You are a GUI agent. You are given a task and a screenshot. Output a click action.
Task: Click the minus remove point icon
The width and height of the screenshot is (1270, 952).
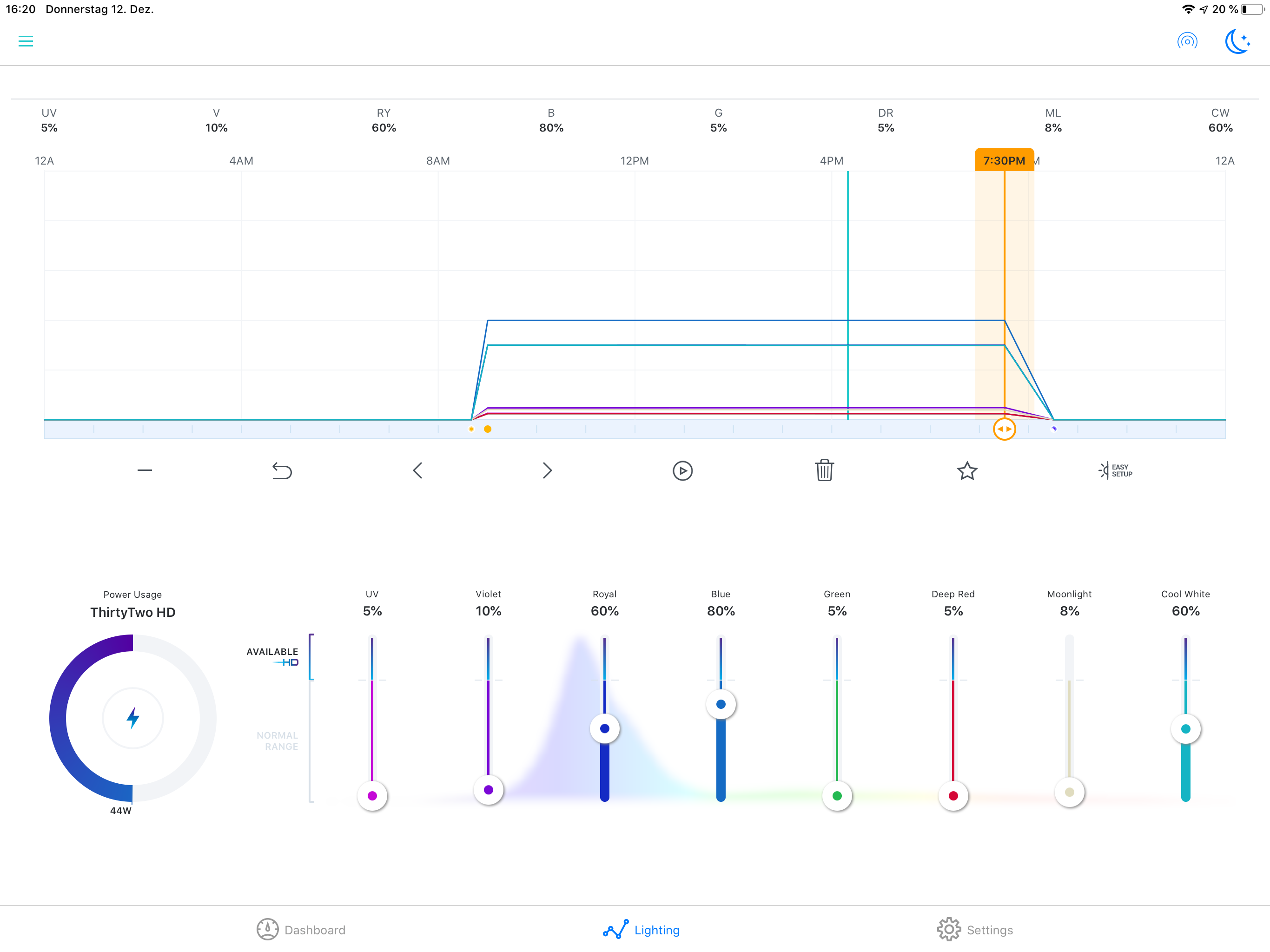click(x=145, y=471)
